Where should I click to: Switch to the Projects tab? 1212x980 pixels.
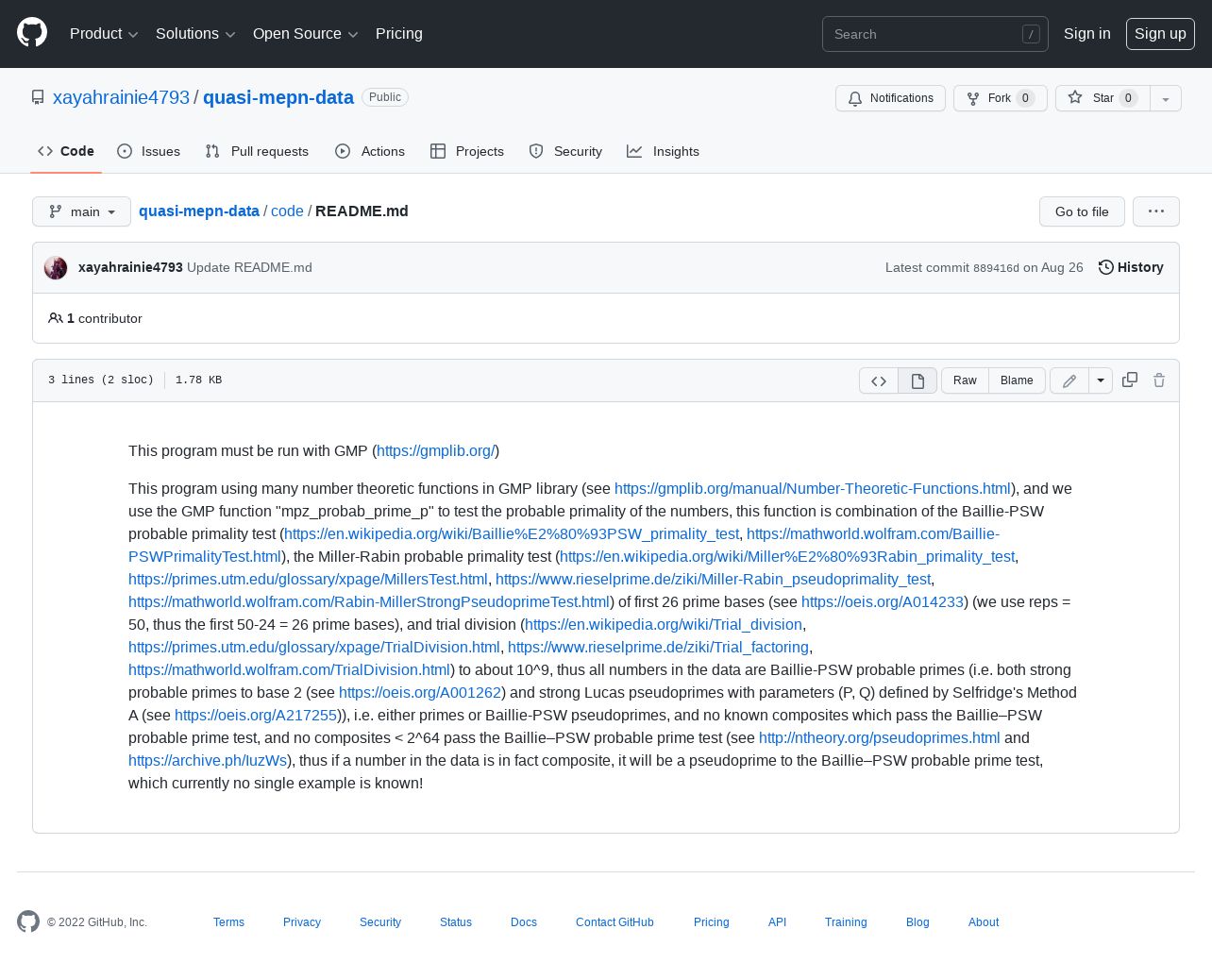pyautogui.click(x=467, y=151)
